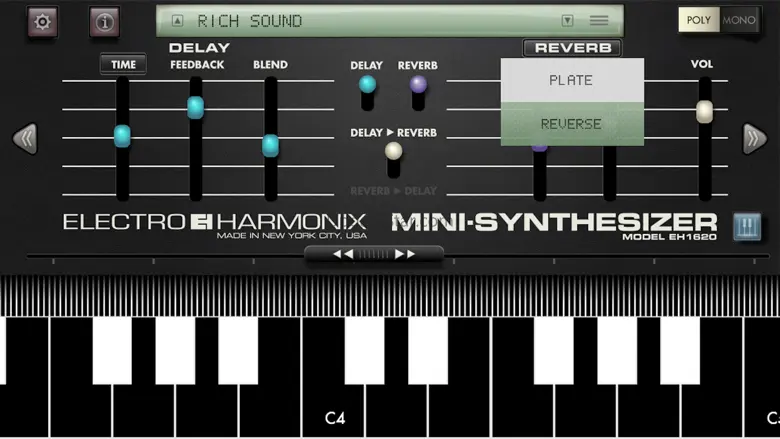The image size is (780, 439).
Task: Click the partially hidden purple reverb slider knob
Action: click(x=540, y=148)
